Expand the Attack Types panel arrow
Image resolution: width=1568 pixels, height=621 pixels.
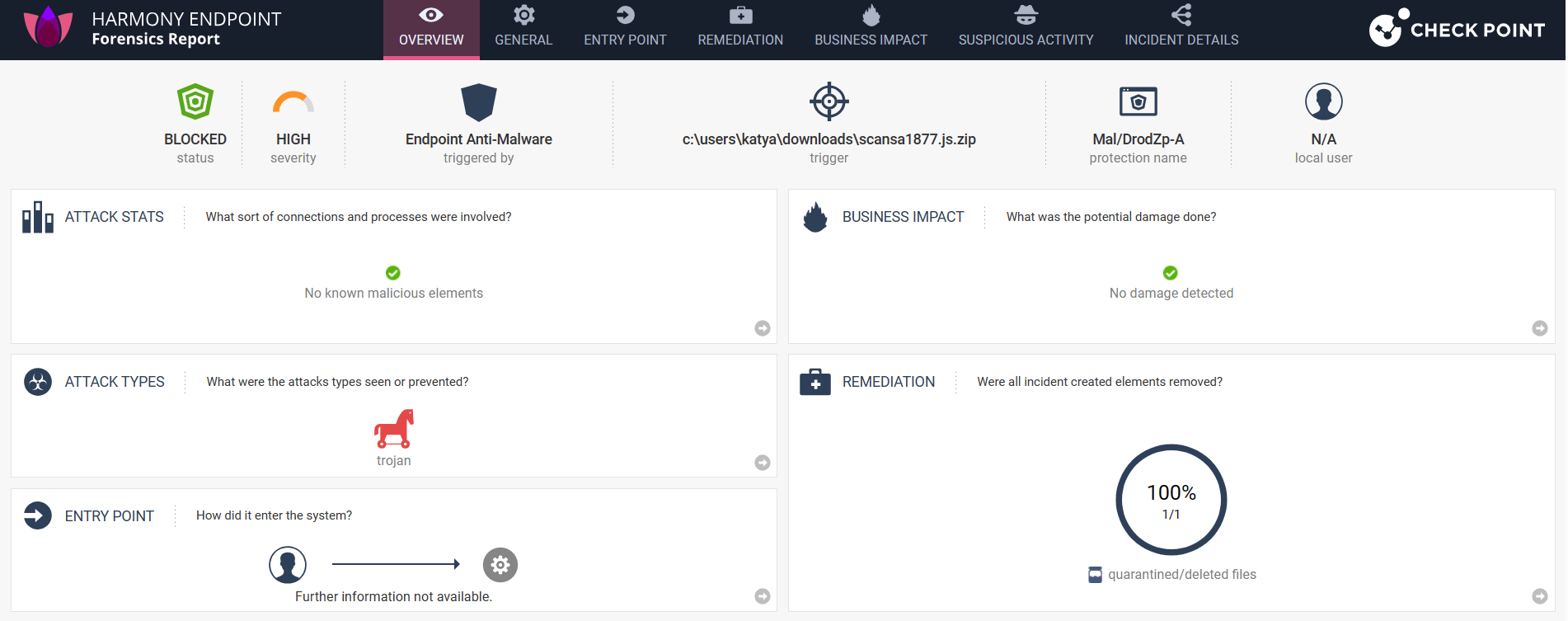(x=763, y=463)
